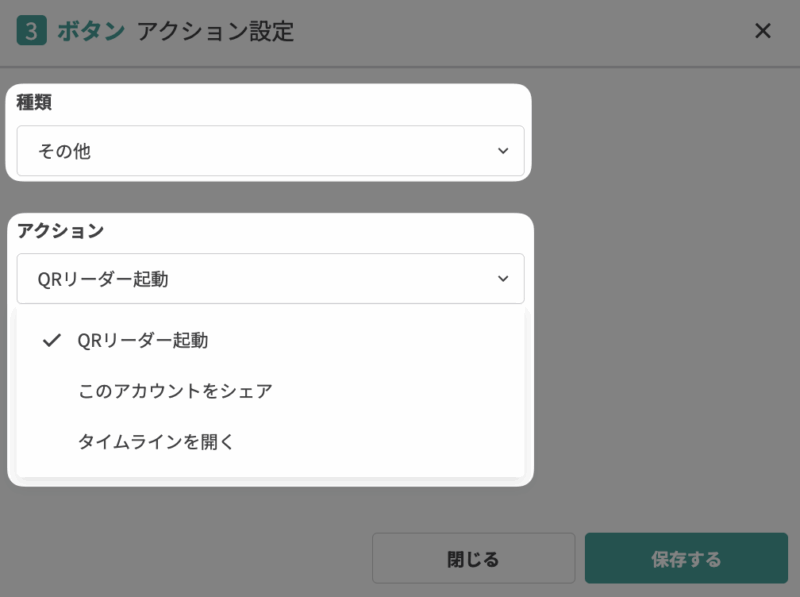Save settings with 保存する button

(x=686, y=558)
